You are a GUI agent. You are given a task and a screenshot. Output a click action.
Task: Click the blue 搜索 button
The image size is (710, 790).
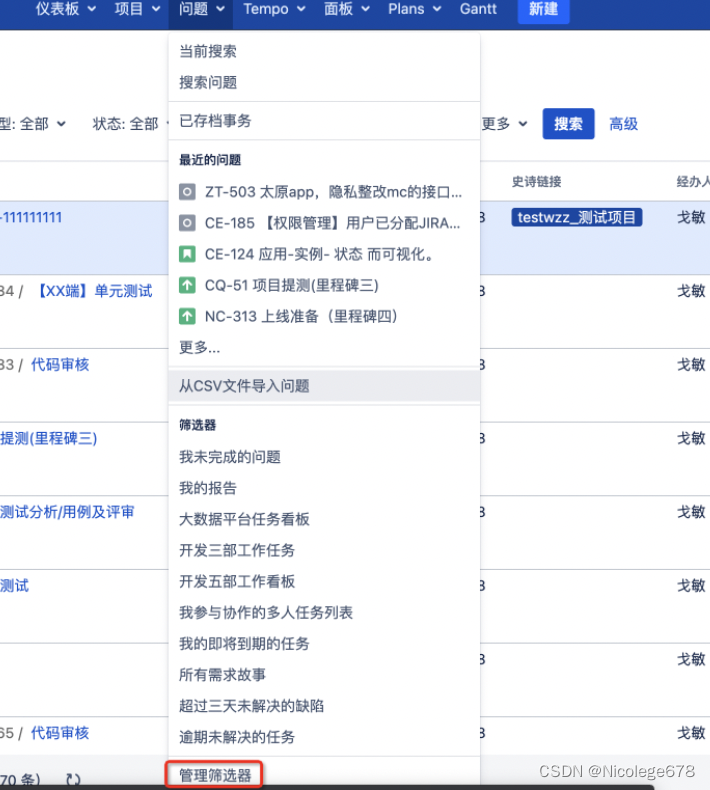click(568, 124)
